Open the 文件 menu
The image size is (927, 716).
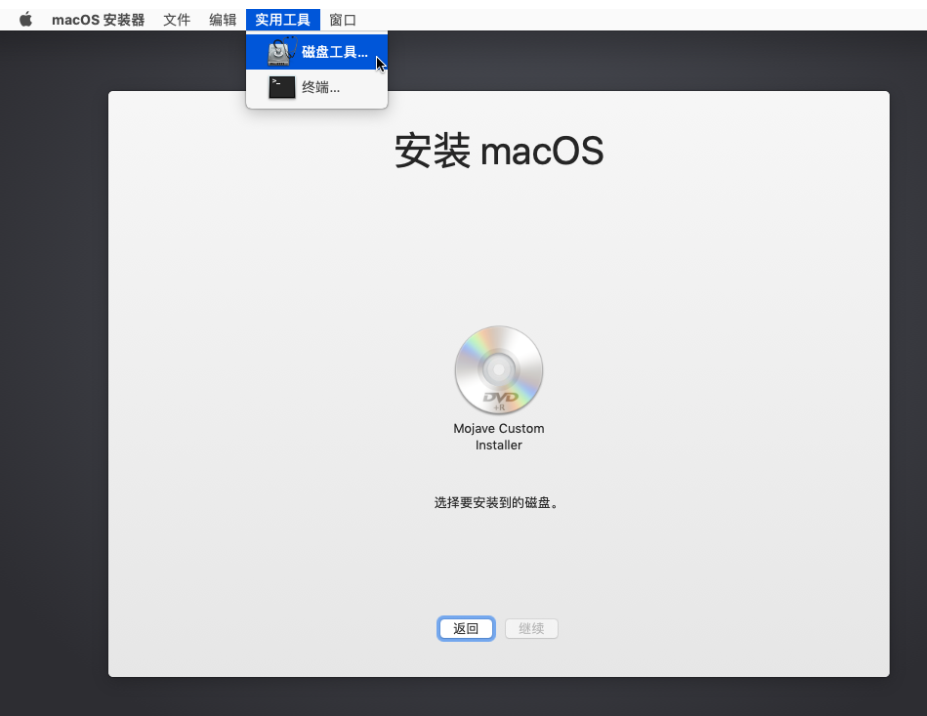[176, 20]
